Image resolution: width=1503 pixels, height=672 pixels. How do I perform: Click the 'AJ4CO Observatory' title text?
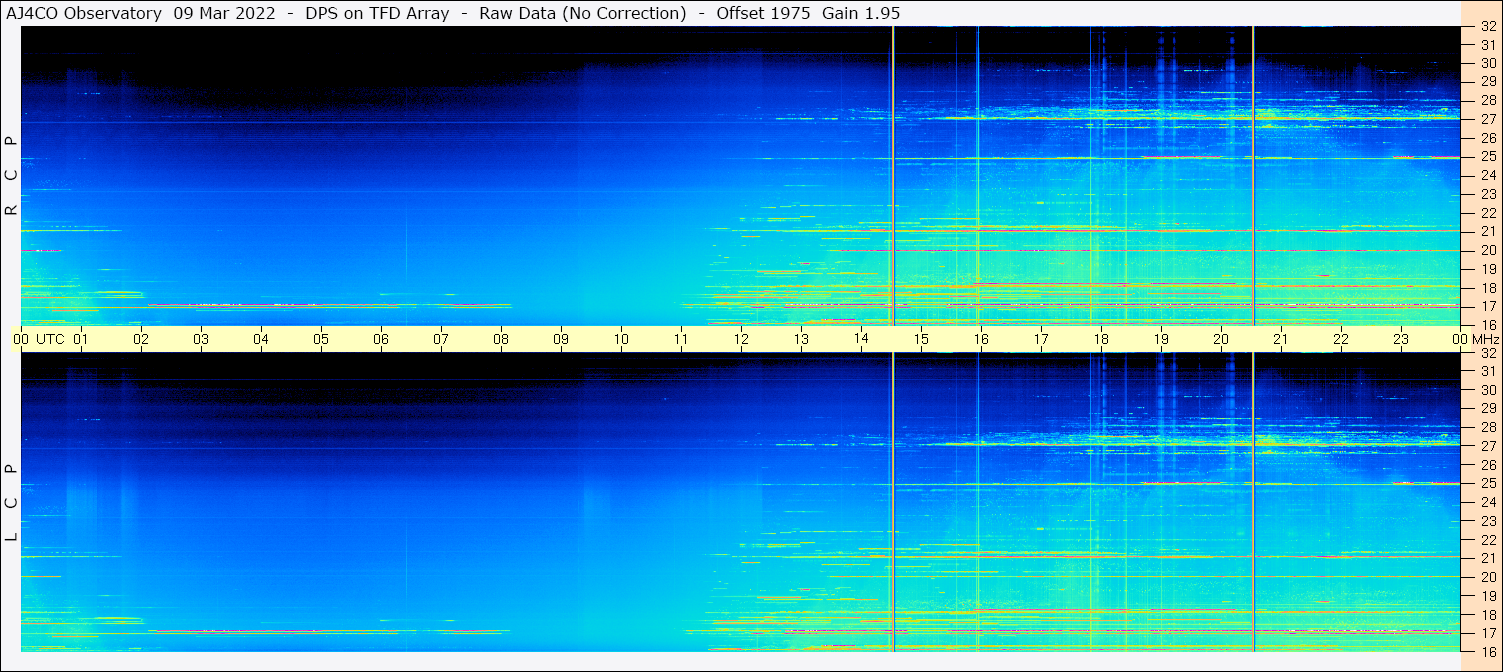click(x=84, y=13)
